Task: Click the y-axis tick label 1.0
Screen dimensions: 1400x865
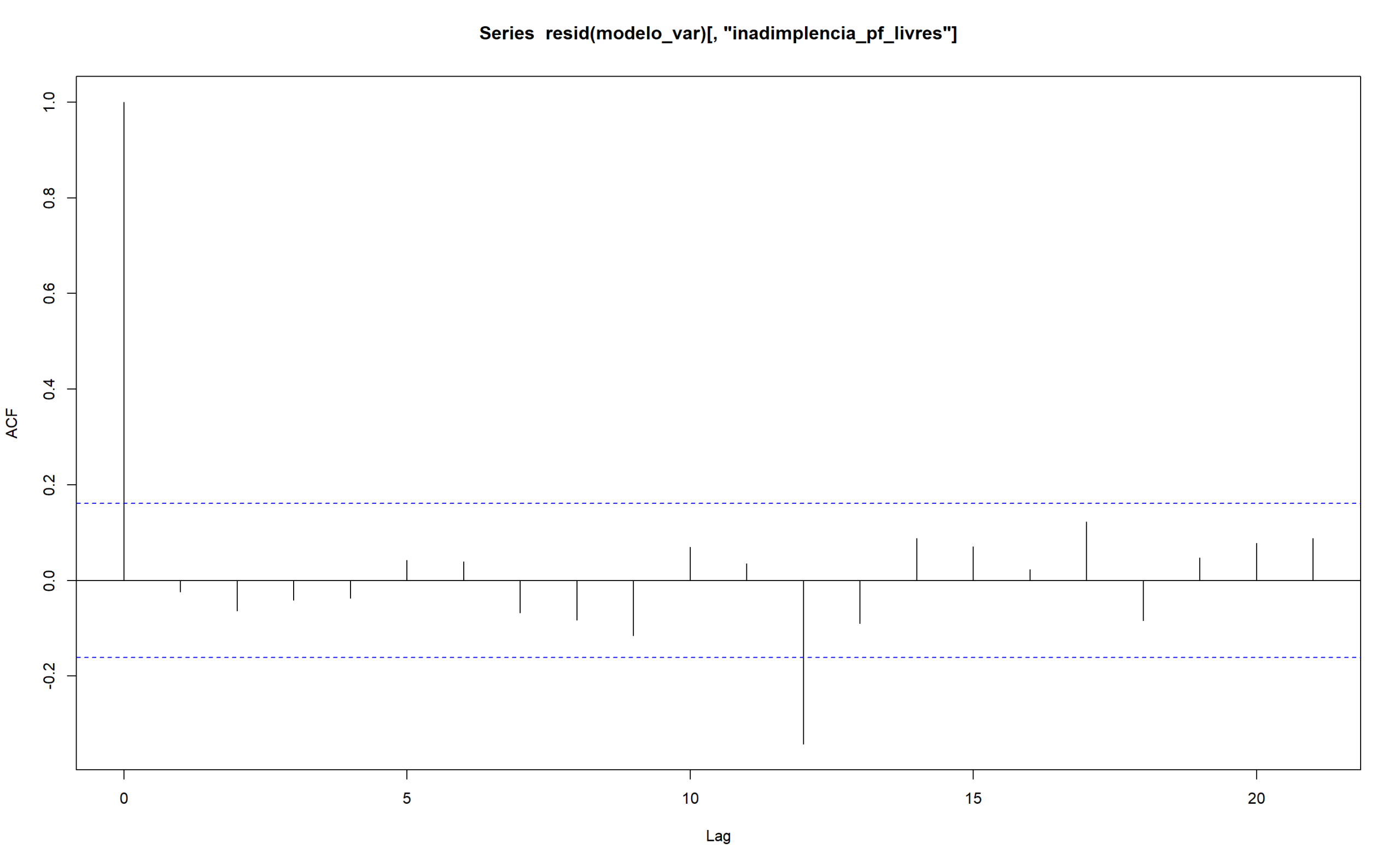Action: 50,102
